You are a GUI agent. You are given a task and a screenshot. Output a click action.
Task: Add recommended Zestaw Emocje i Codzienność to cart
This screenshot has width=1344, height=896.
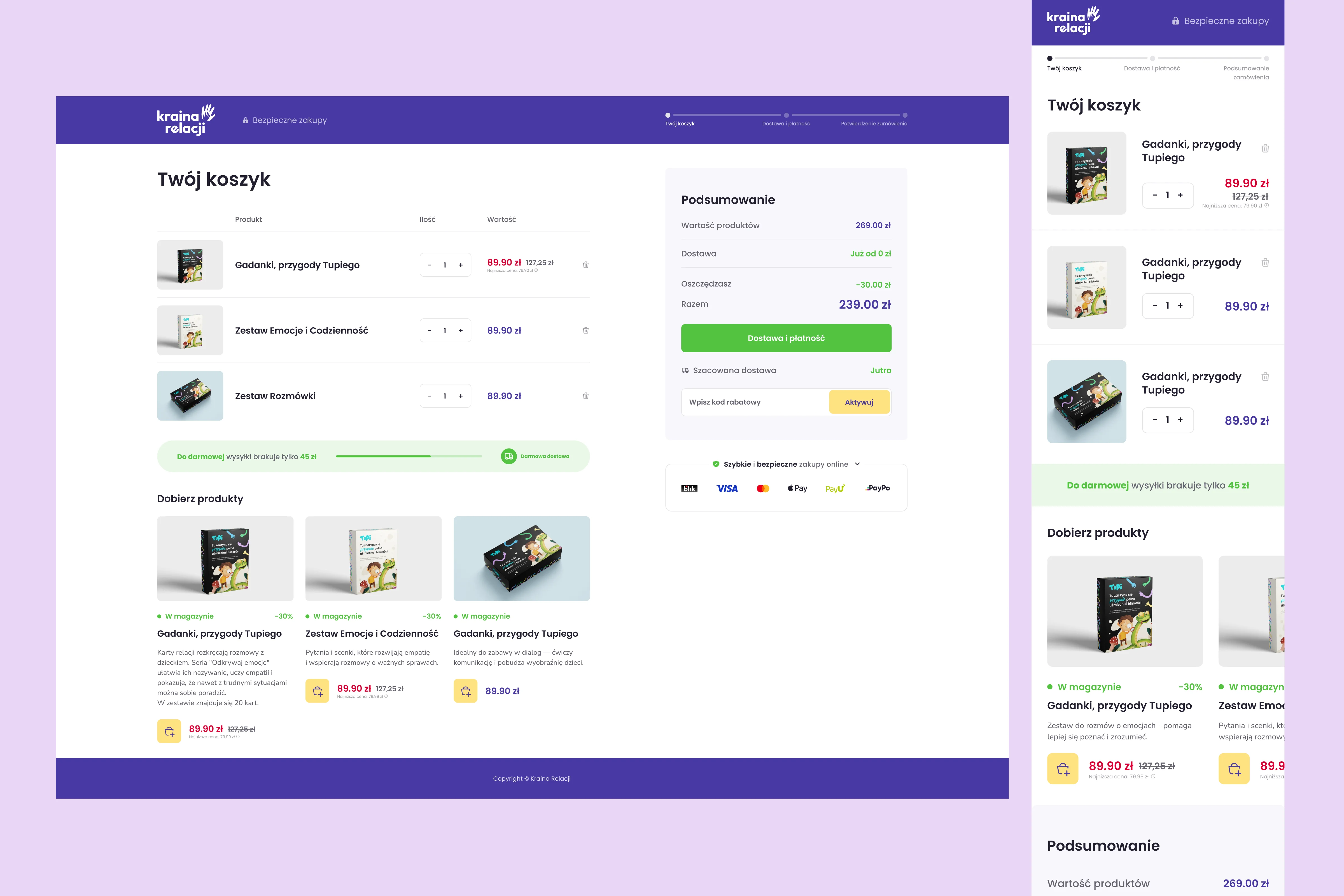[x=317, y=691]
